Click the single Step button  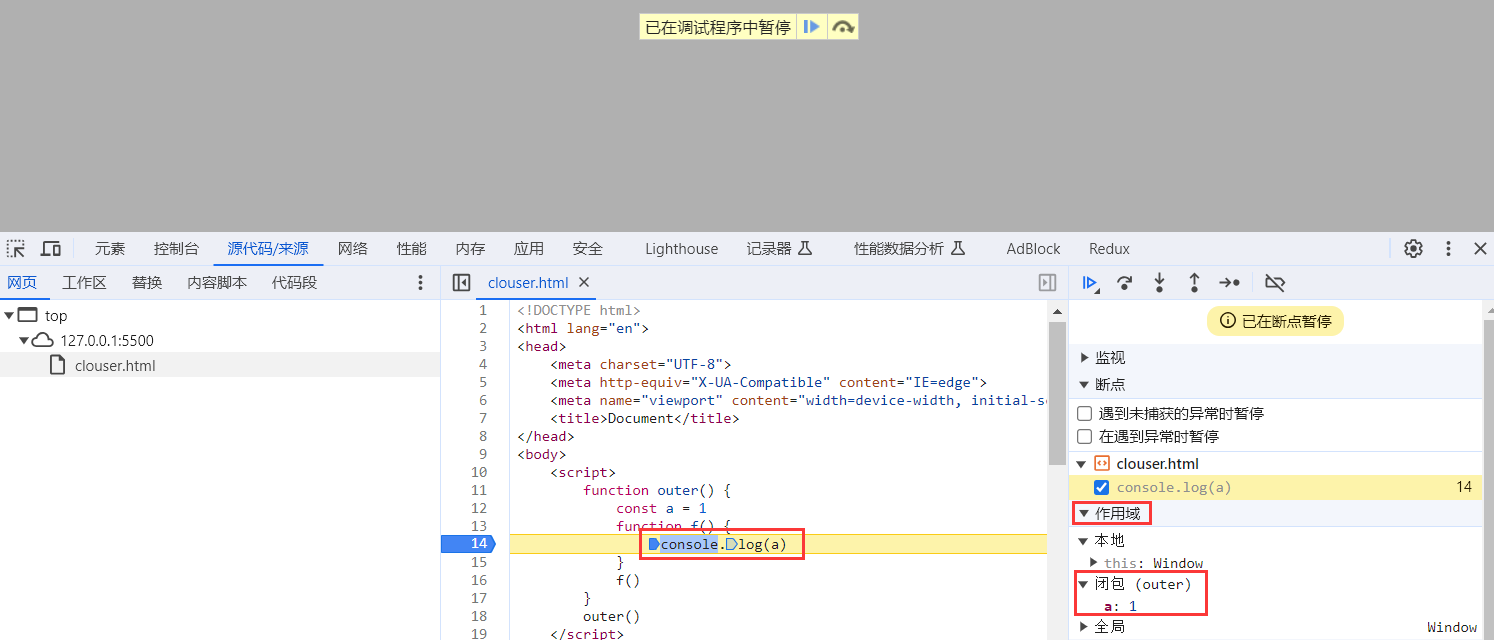[x=1229, y=283]
